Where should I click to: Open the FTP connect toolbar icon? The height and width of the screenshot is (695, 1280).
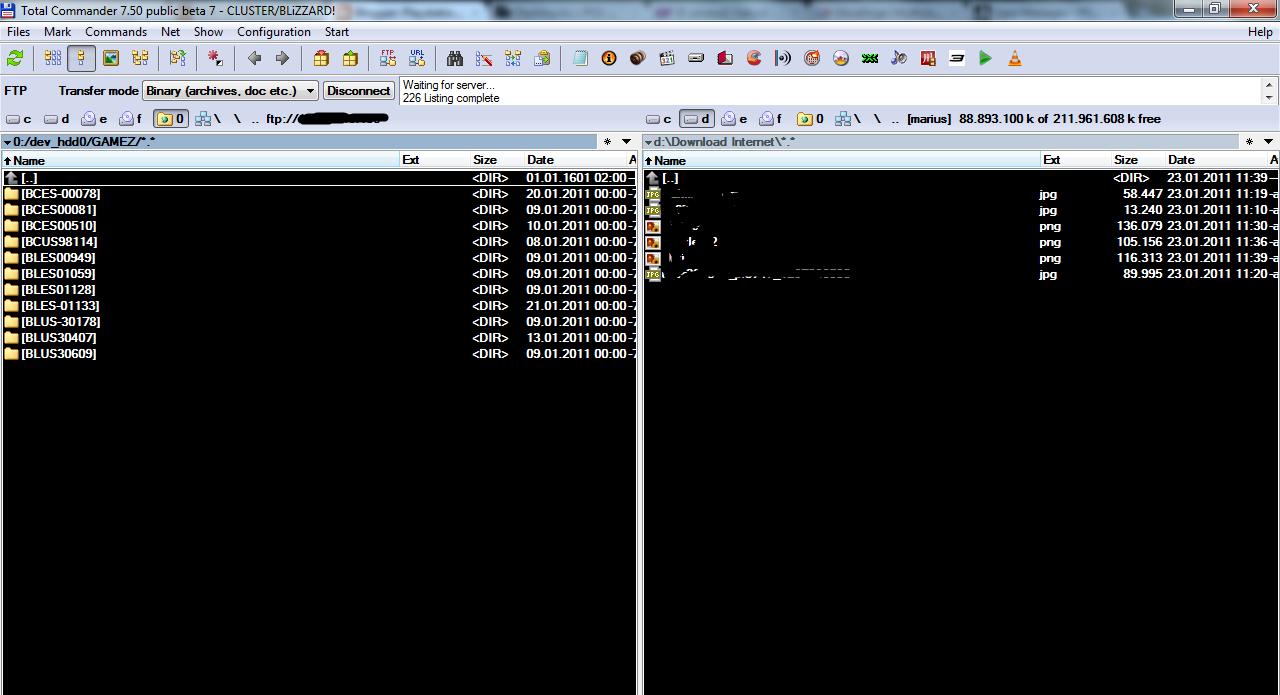click(388, 58)
